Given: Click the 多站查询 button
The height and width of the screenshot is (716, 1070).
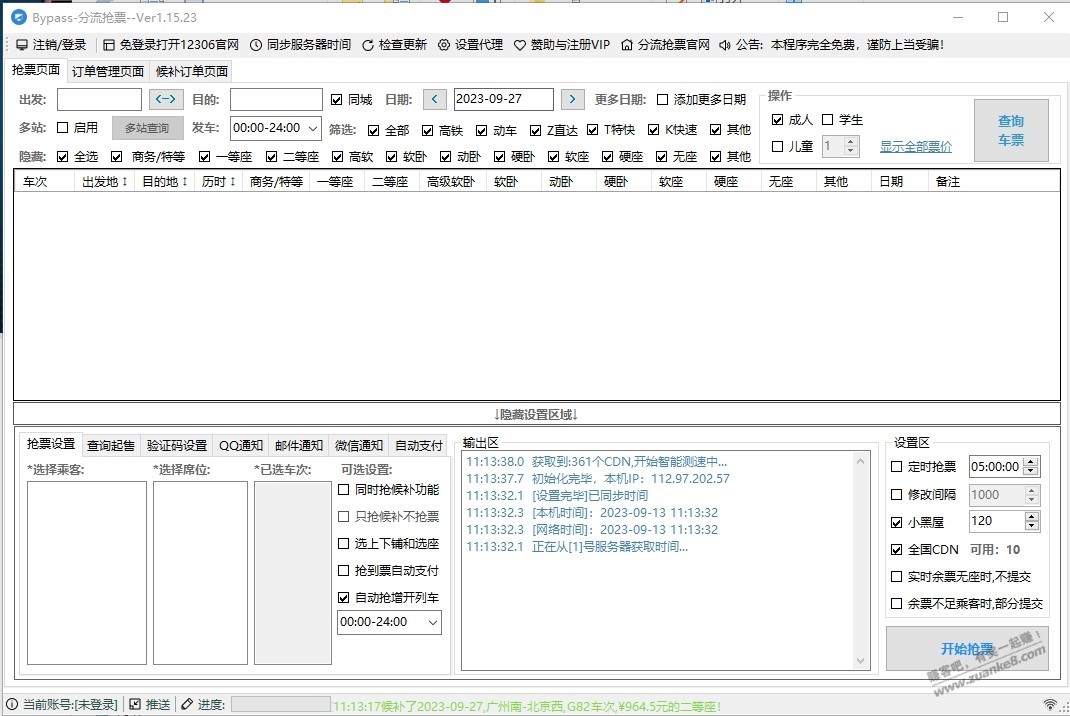Looking at the screenshot, I should pyautogui.click(x=147, y=128).
